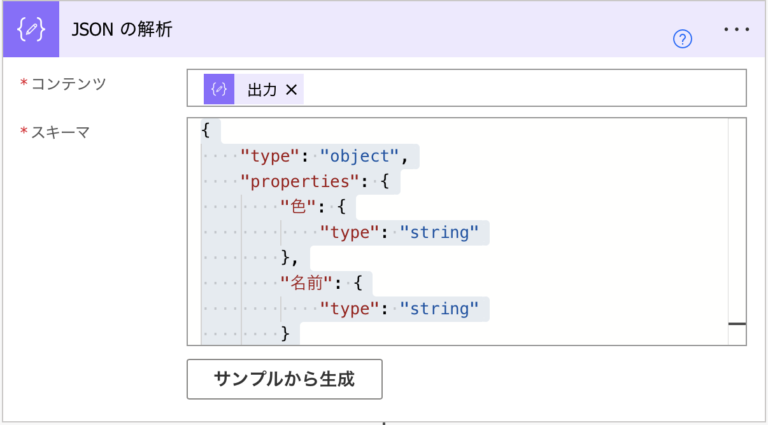768x425 pixels.
Task: Click "string" value under 色 property
Action: [439, 233]
